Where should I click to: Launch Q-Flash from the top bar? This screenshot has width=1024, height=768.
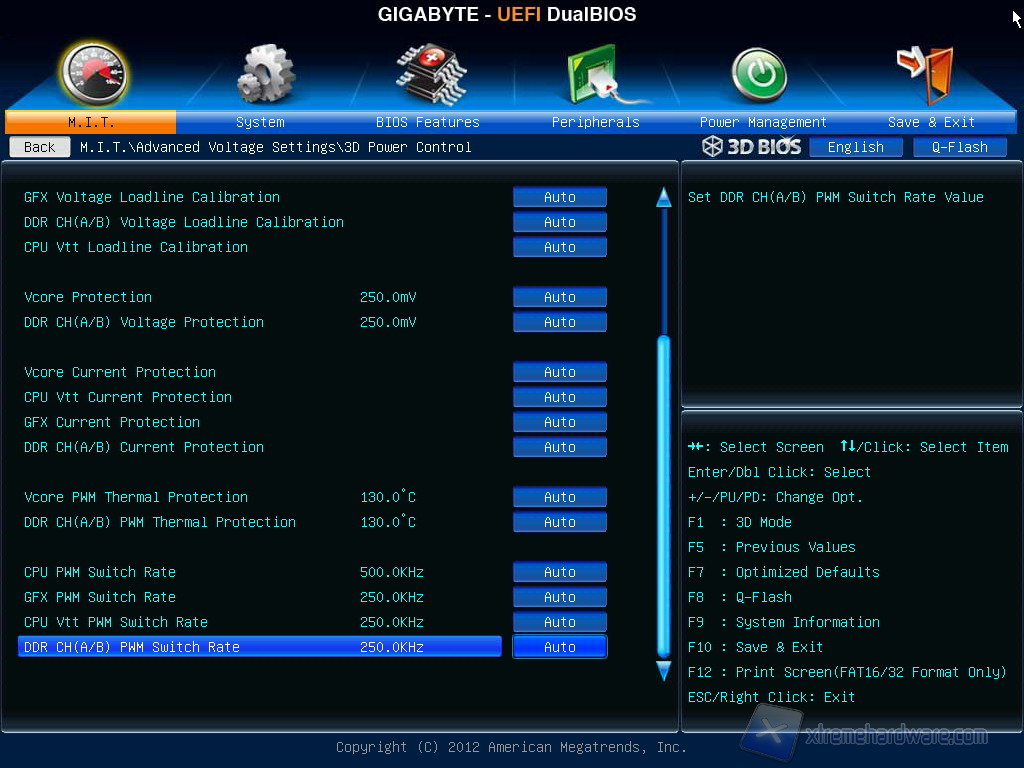[x=959, y=147]
